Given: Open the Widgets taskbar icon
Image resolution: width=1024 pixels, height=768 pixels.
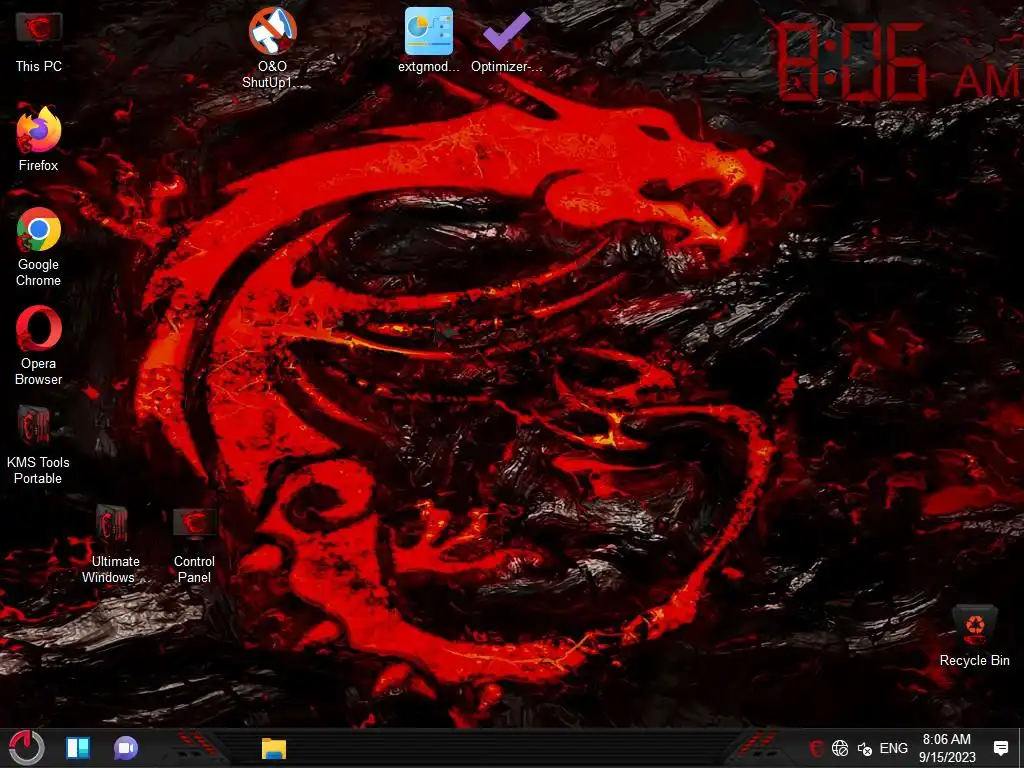Looking at the screenshot, I should click(78, 748).
